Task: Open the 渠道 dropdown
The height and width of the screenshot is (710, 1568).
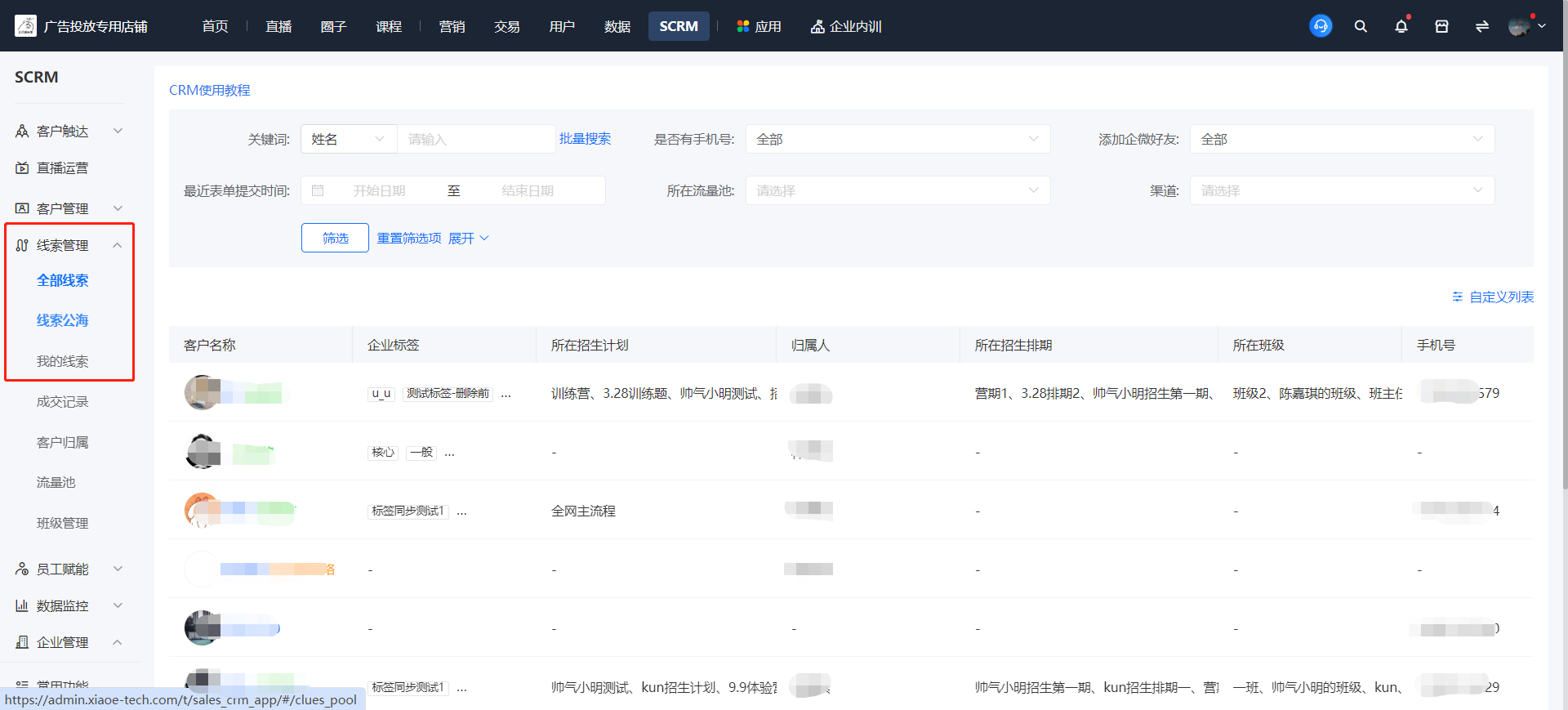Action: (1342, 190)
